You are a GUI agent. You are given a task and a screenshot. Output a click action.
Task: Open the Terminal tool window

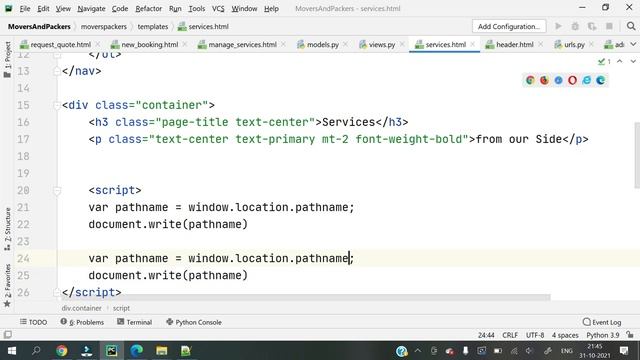134,322
